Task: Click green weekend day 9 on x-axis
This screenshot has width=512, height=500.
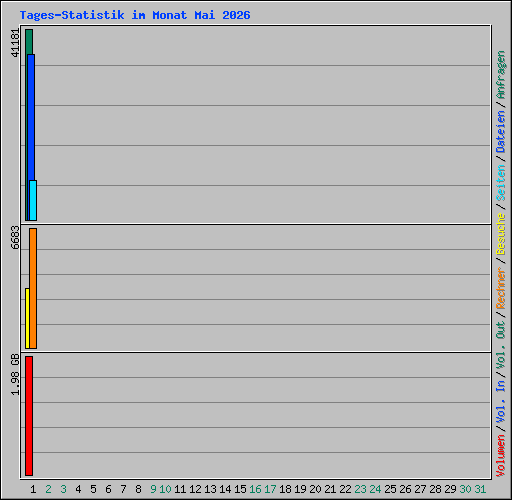Action: [x=153, y=489]
